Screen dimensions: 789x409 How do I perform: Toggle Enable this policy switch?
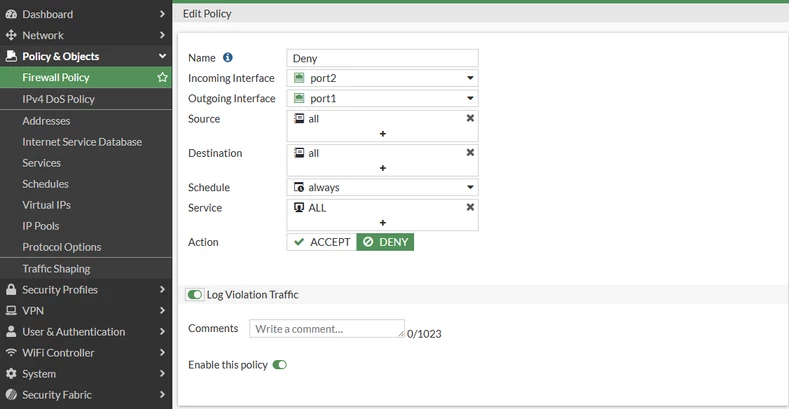click(x=279, y=365)
